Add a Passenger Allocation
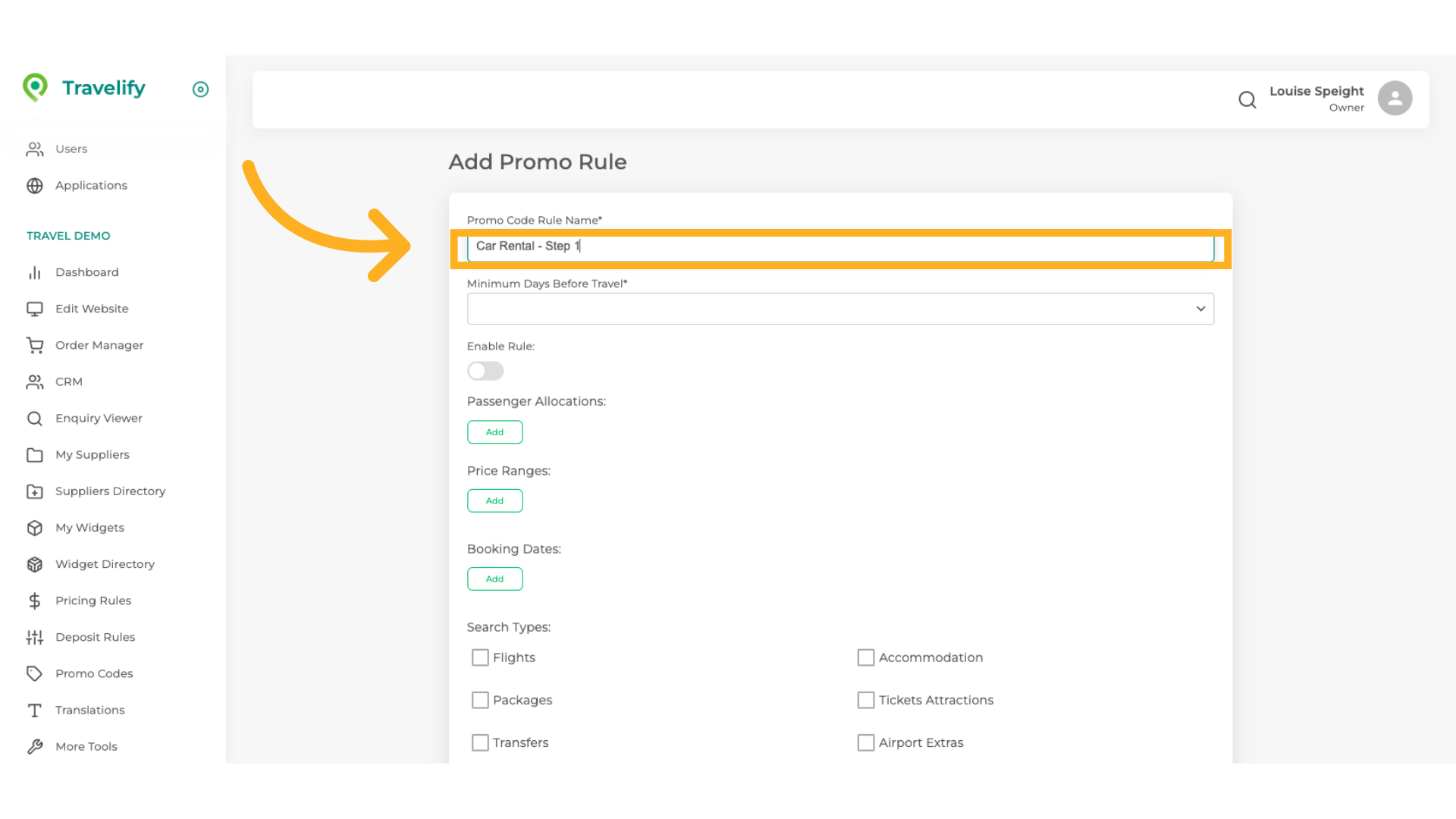1456x819 pixels. pyautogui.click(x=494, y=432)
